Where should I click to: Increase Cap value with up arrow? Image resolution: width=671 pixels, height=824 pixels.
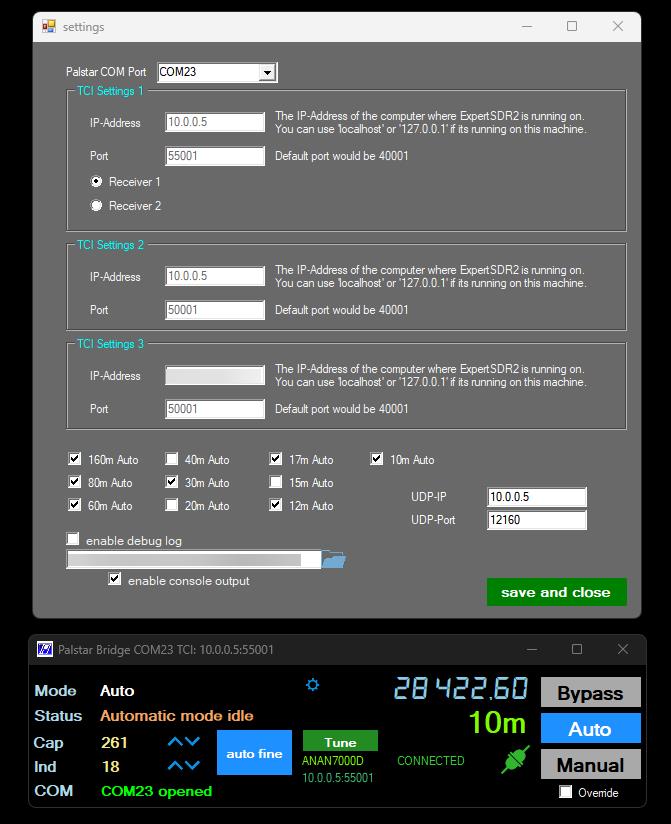click(x=175, y=742)
